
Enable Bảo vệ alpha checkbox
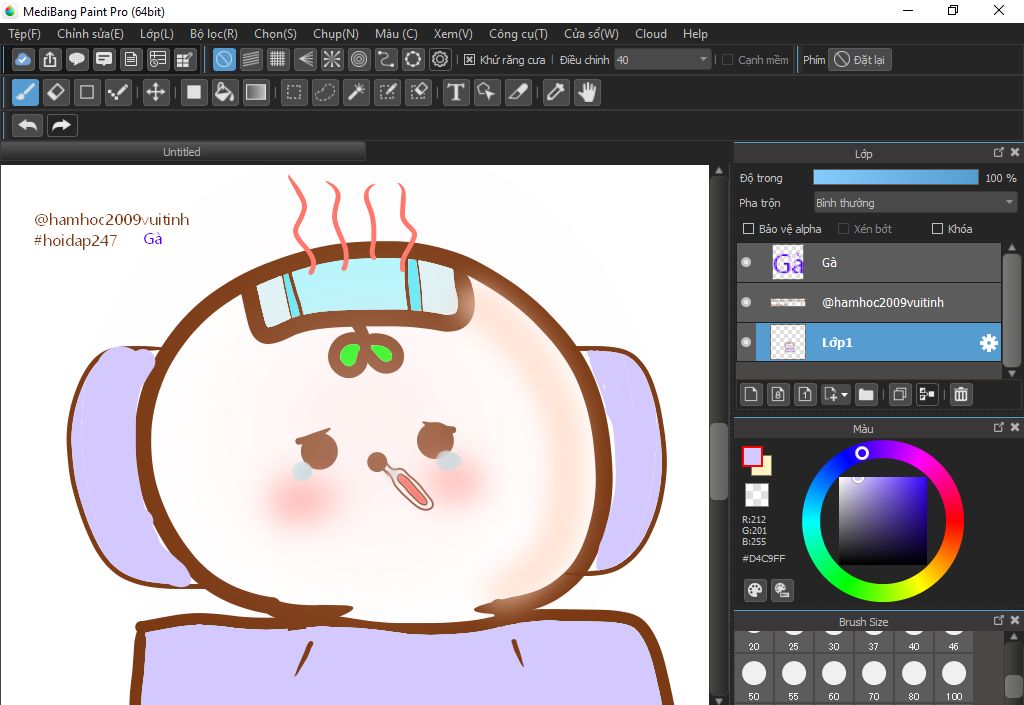pyautogui.click(x=748, y=229)
